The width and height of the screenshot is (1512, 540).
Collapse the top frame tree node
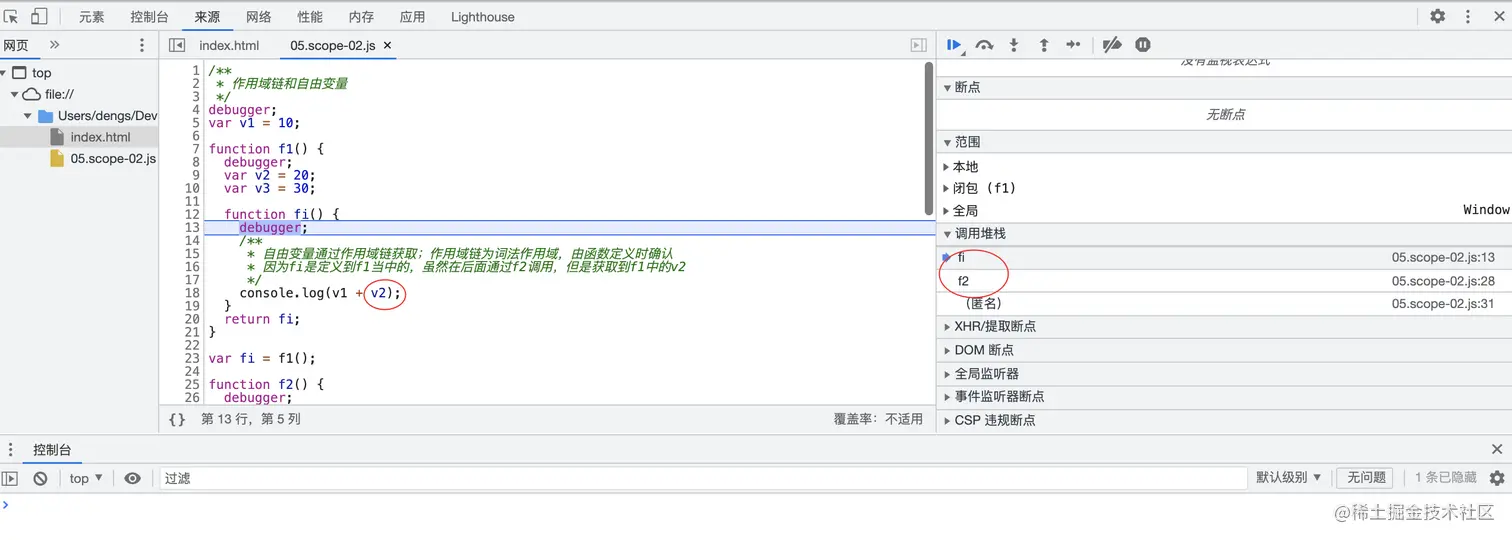5,73
